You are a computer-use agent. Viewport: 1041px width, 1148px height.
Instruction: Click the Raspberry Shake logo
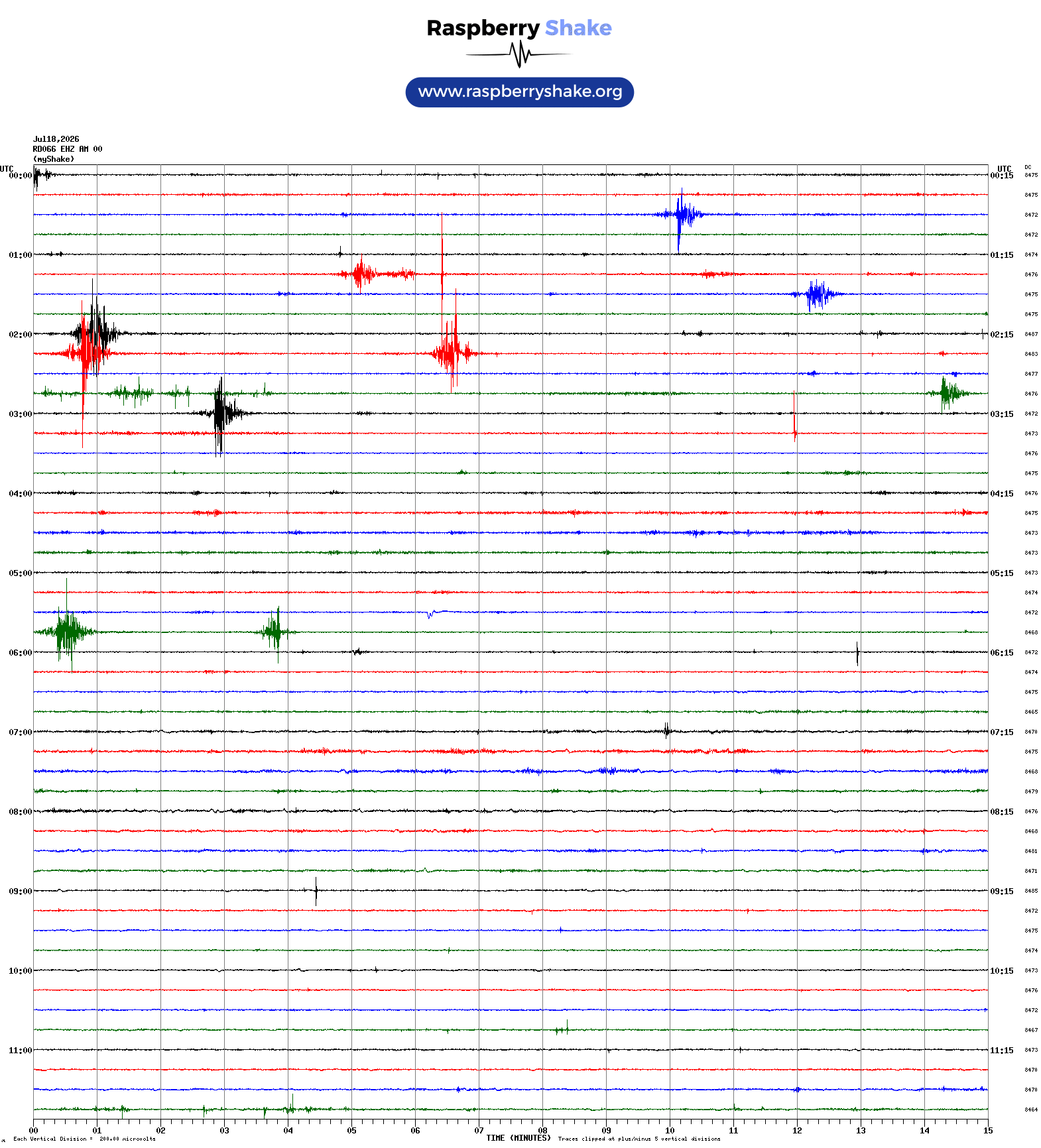519,42
